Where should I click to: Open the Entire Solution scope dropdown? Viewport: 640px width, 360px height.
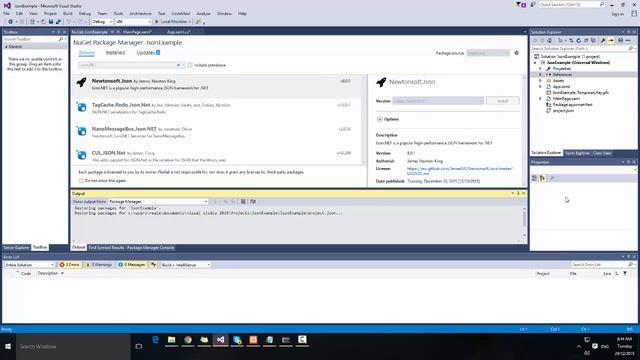pos(29,265)
